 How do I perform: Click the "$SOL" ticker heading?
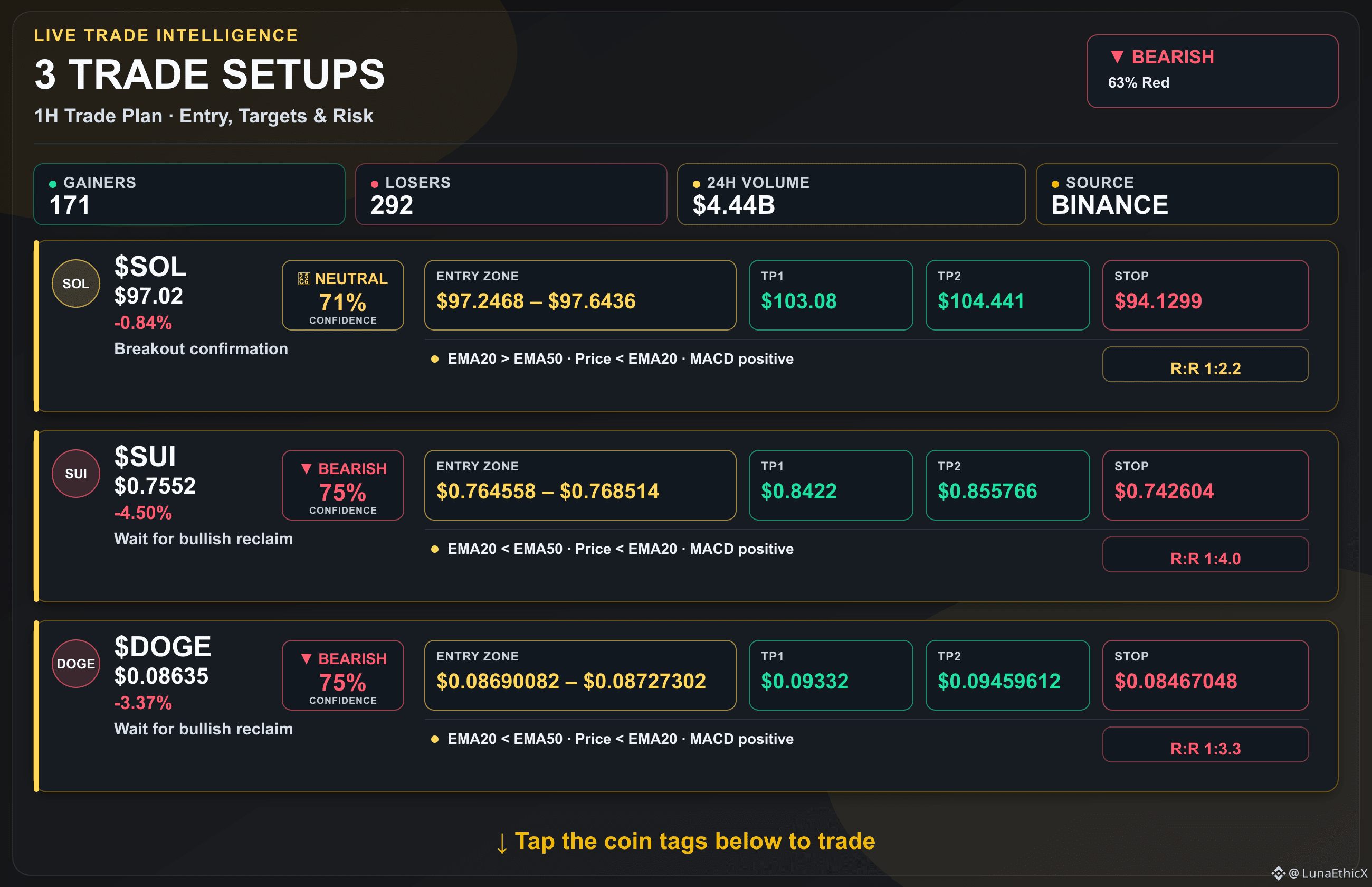(150, 267)
